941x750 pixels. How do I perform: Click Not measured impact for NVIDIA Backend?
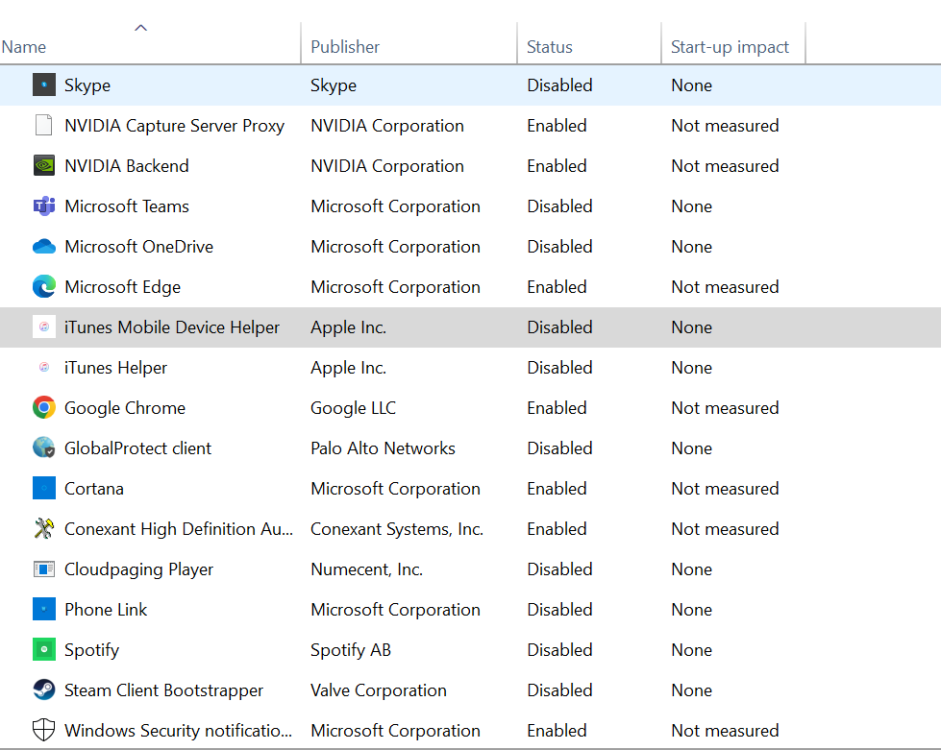coord(724,166)
